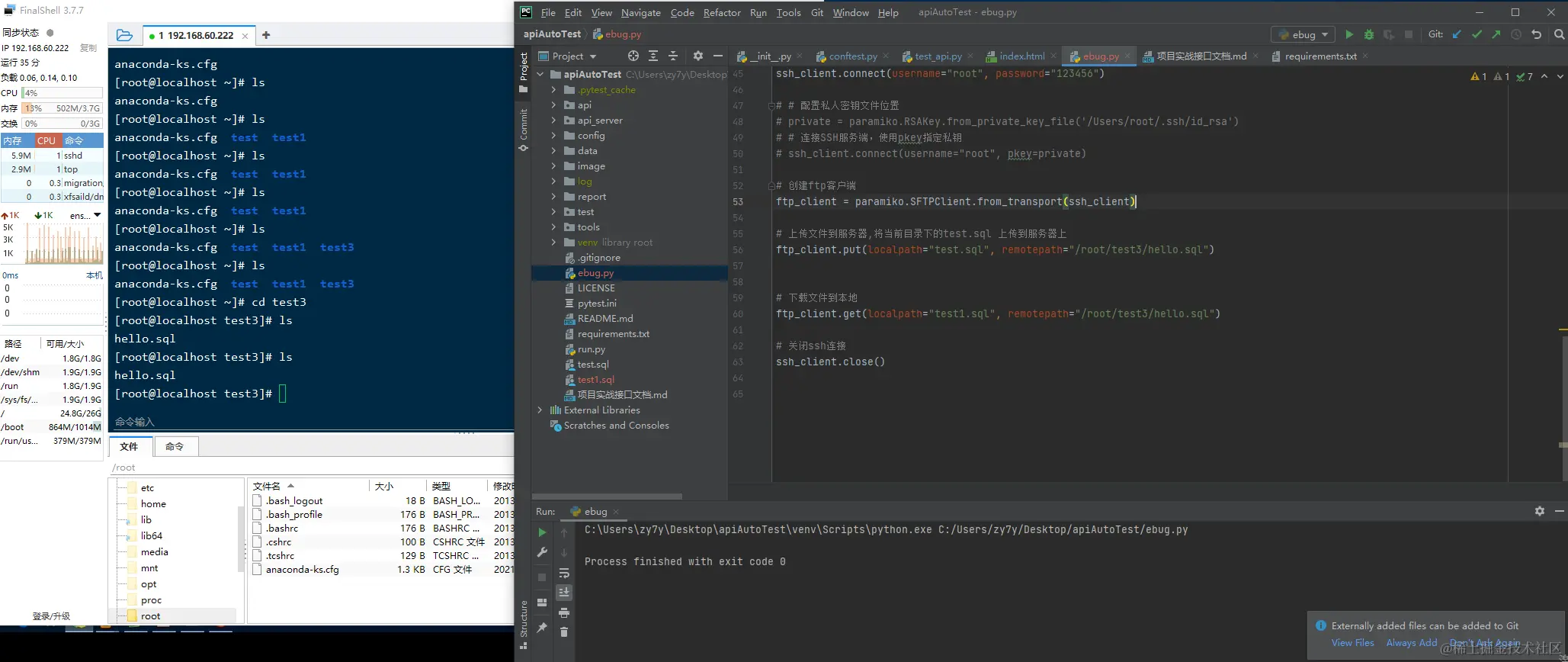
Task: Switch to the conftest.py editor tab
Action: (852, 56)
